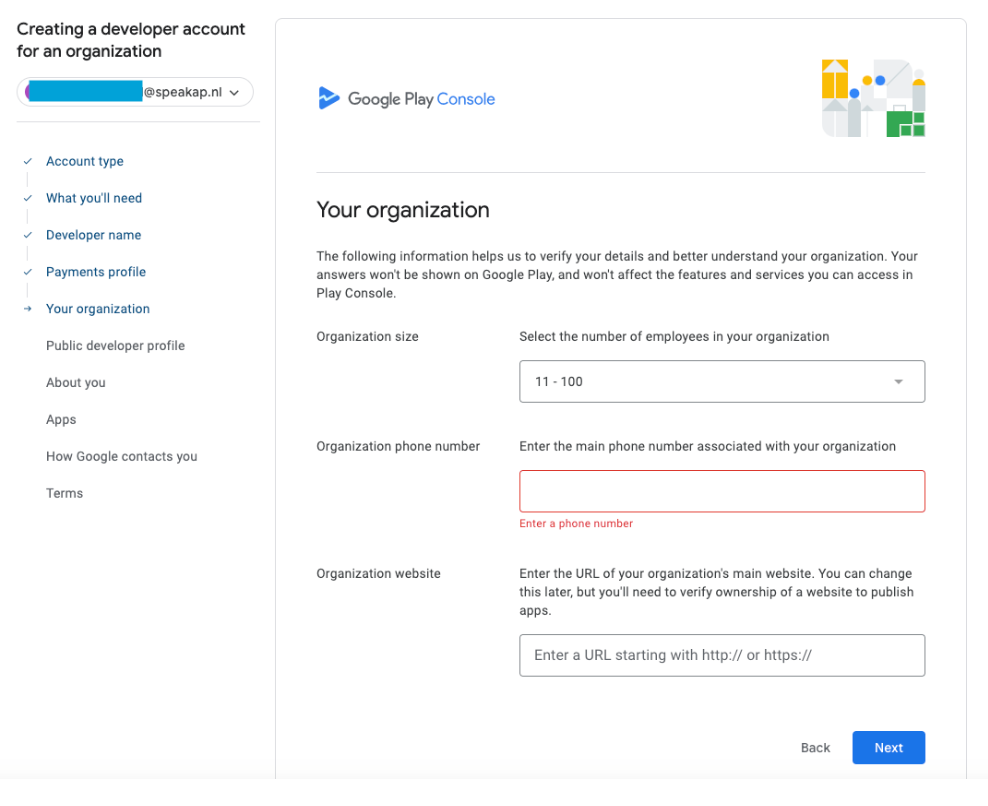Click the 'Organization website' label
Image resolution: width=988 pixels, height=806 pixels.
click(379, 573)
